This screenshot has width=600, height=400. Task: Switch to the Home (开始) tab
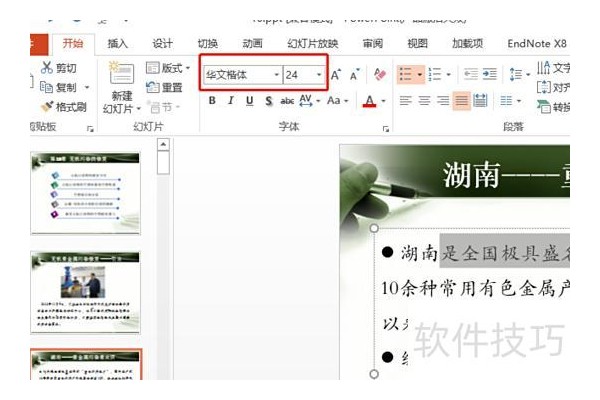tap(73, 43)
